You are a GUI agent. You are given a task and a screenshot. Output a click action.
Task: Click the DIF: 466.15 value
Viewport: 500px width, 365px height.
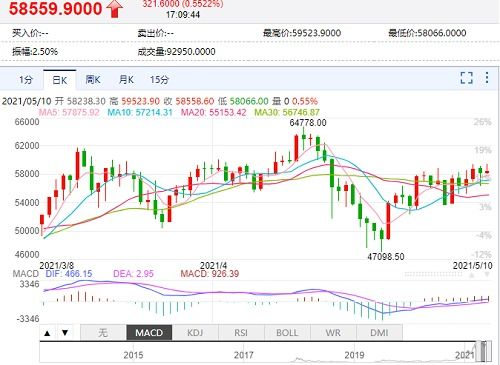69,274
